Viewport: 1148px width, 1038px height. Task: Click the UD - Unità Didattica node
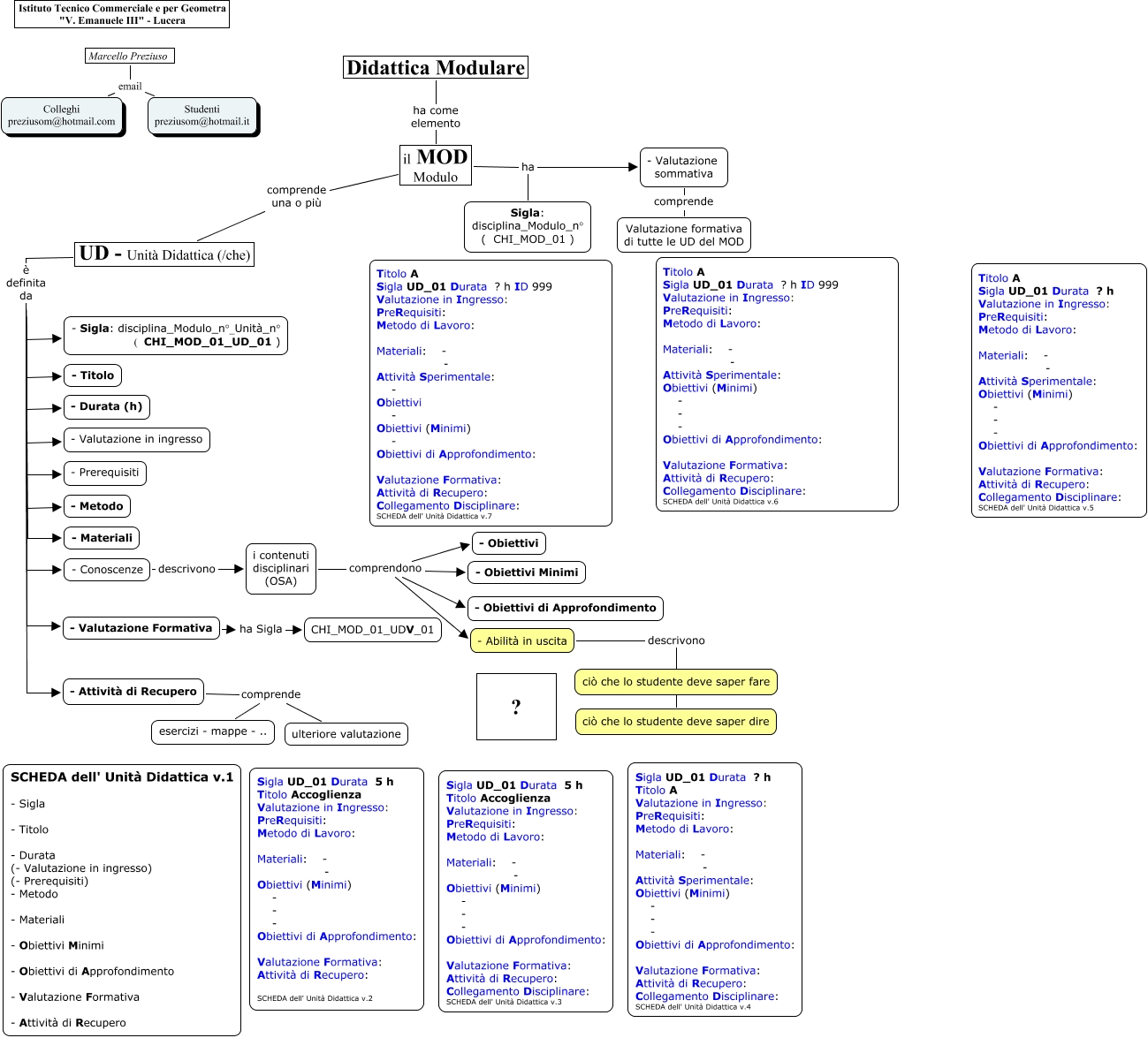click(164, 254)
